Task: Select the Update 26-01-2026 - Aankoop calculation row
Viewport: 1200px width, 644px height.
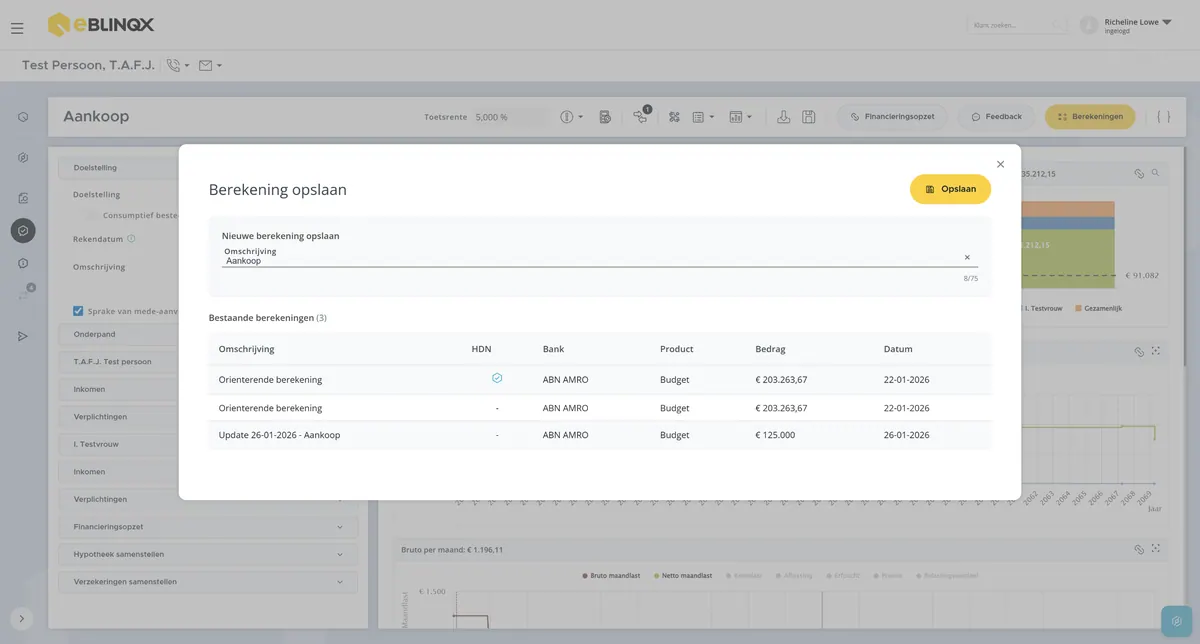Action: (x=600, y=435)
